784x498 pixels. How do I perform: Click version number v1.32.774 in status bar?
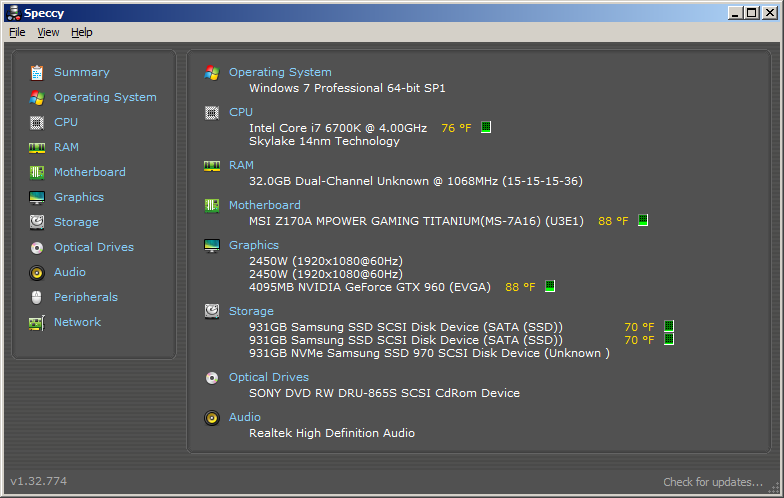click(x=38, y=481)
